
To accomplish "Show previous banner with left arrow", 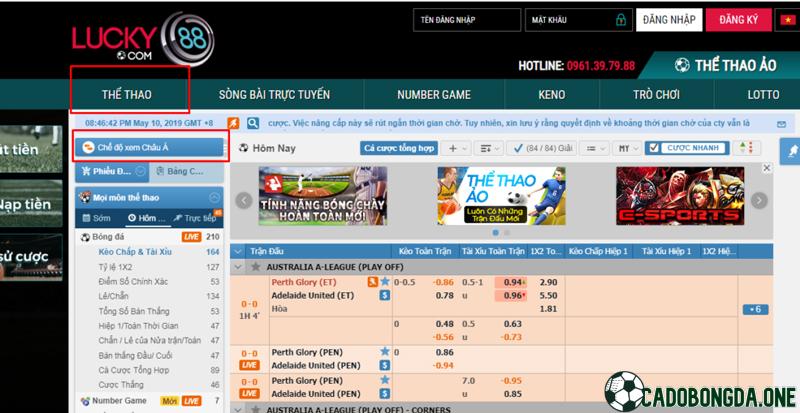I will click(x=243, y=200).
